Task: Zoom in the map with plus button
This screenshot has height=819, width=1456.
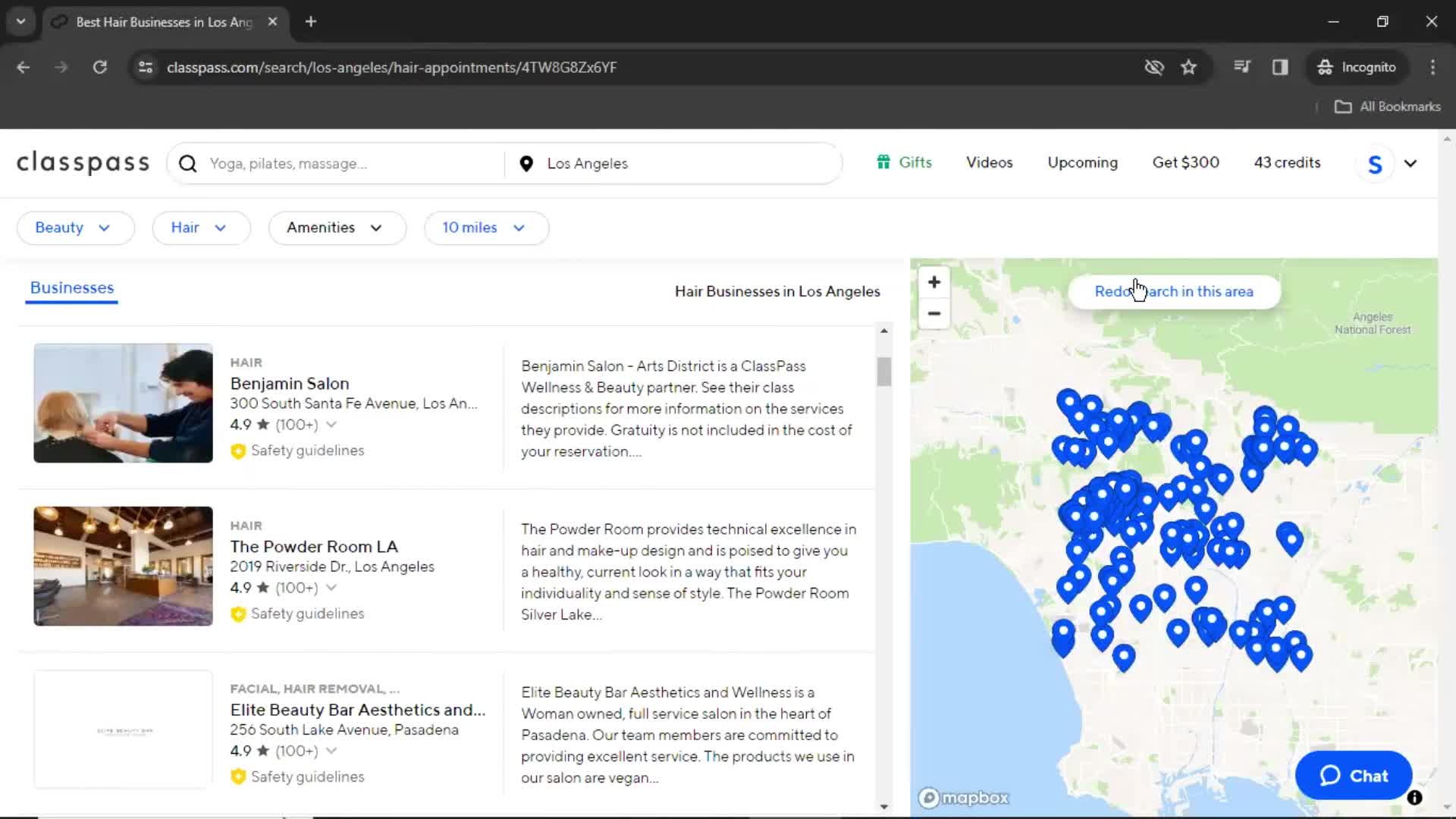Action: 934,282
